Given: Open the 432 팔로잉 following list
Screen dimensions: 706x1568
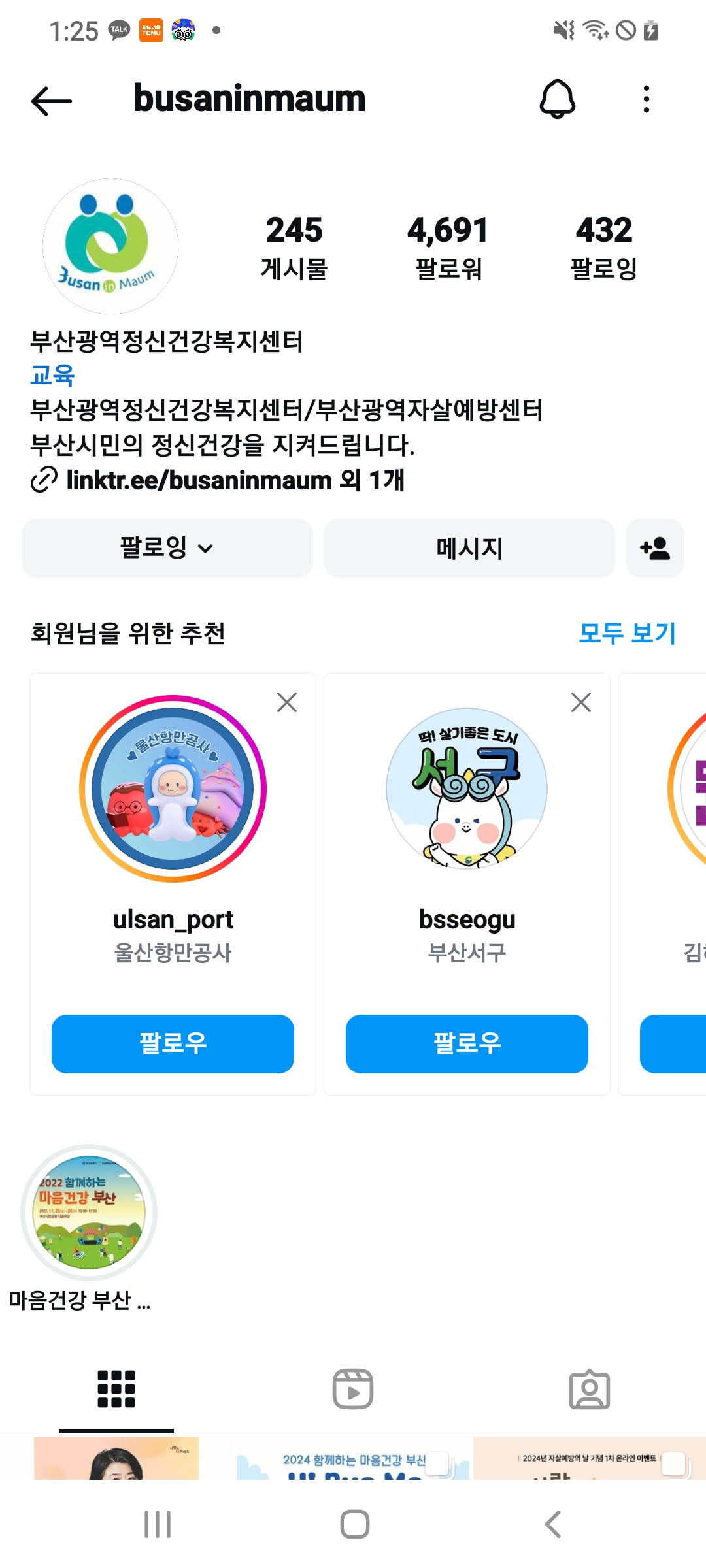Looking at the screenshot, I should click(603, 247).
